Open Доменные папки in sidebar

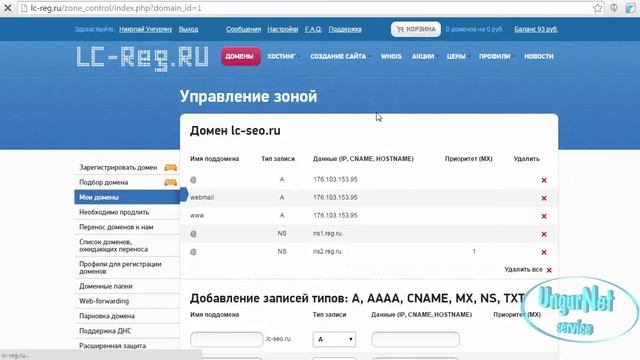pyautogui.click(x=106, y=286)
